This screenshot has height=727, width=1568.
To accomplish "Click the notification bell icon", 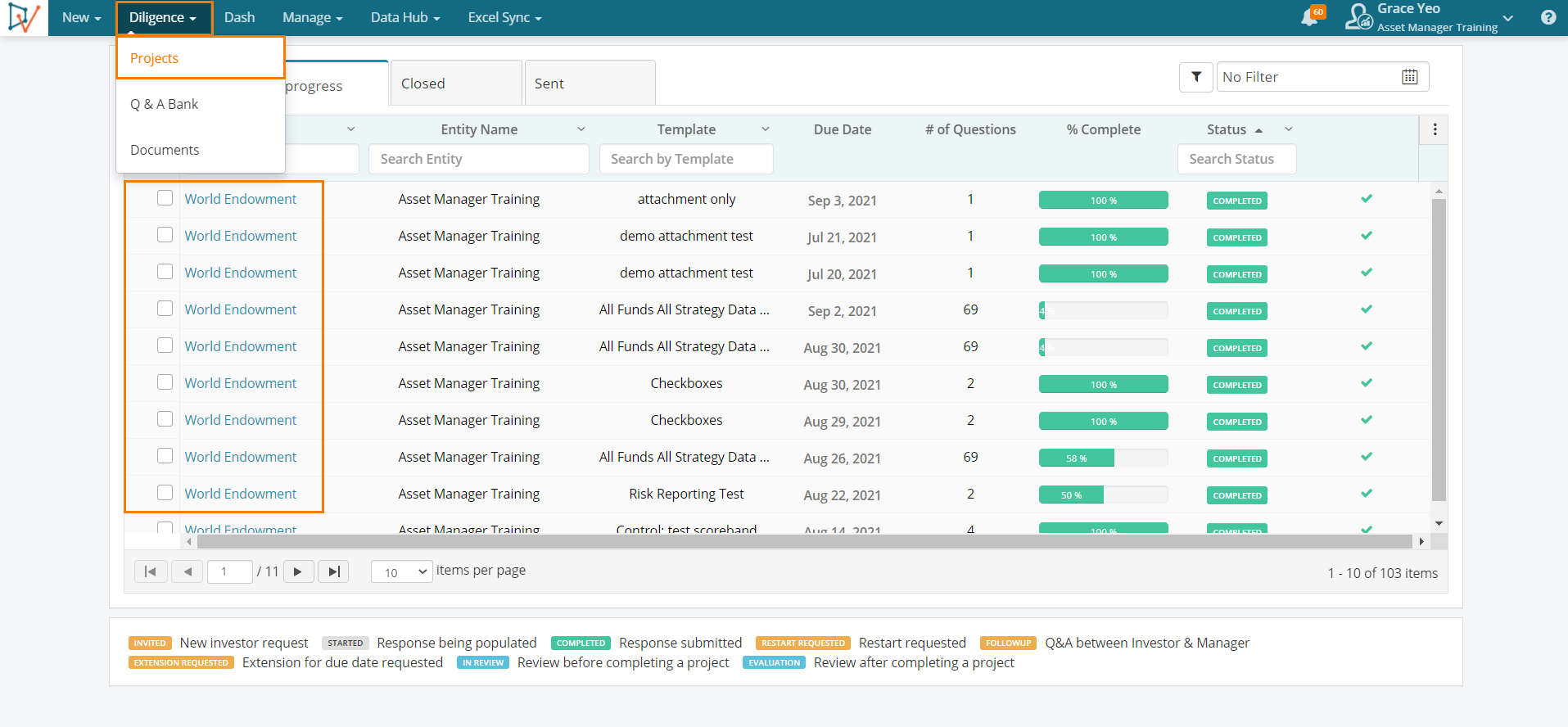I will (1310, 17).
